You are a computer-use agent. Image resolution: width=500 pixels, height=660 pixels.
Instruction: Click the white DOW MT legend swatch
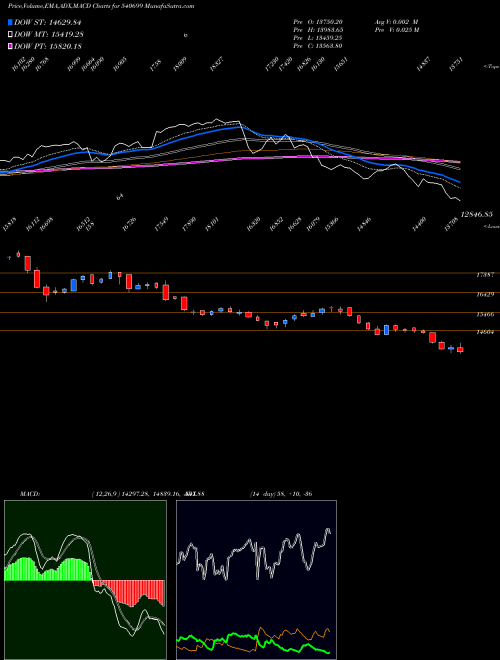pos(11,34)
